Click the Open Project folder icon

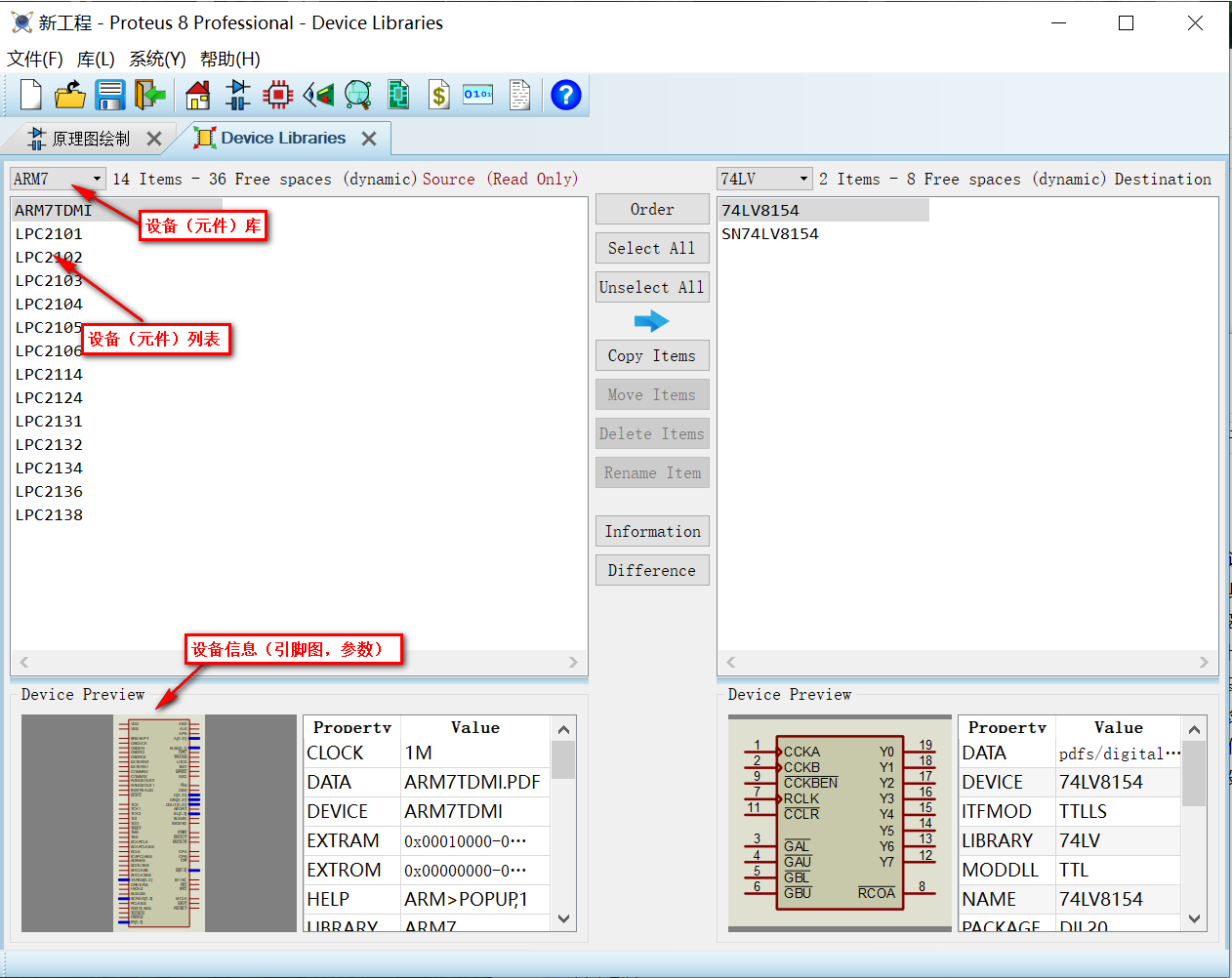coord(70,95)
